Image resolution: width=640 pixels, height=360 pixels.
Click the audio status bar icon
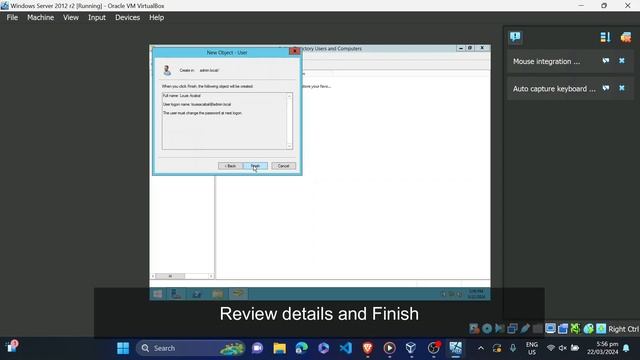(x=500, y=329)
